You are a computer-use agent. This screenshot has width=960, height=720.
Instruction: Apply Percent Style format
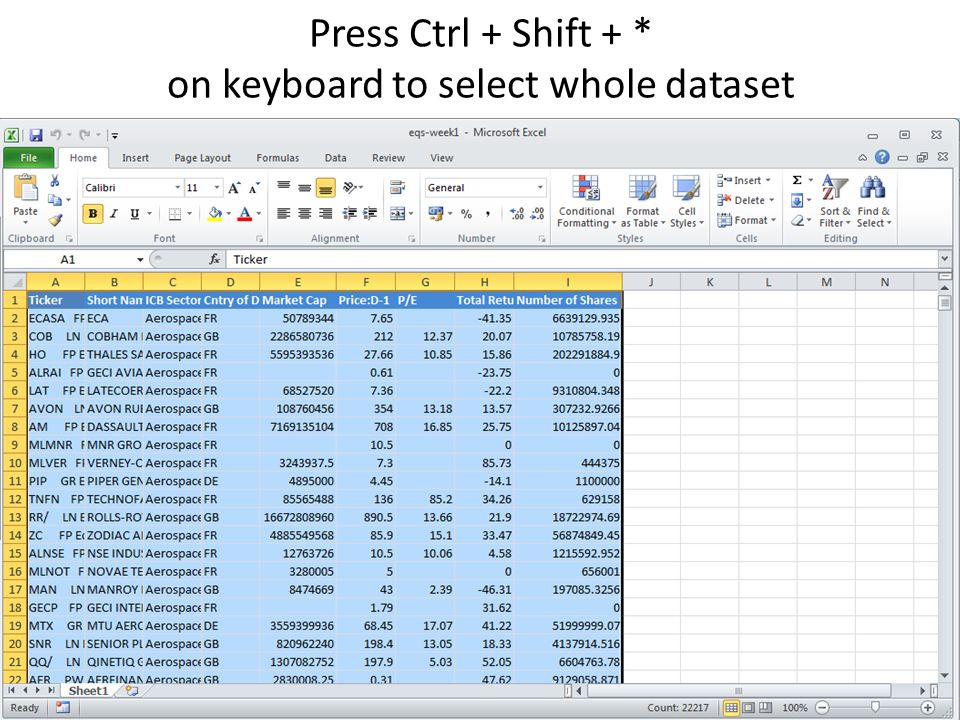tap(467, 214)
